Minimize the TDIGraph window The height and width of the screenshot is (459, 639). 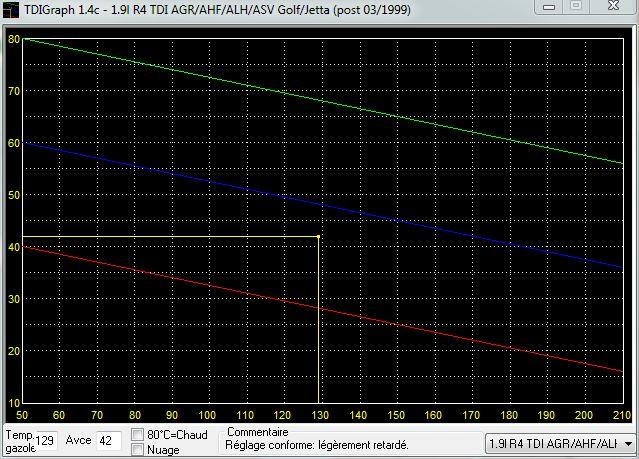pyautogui.click(x=549, y=7)
